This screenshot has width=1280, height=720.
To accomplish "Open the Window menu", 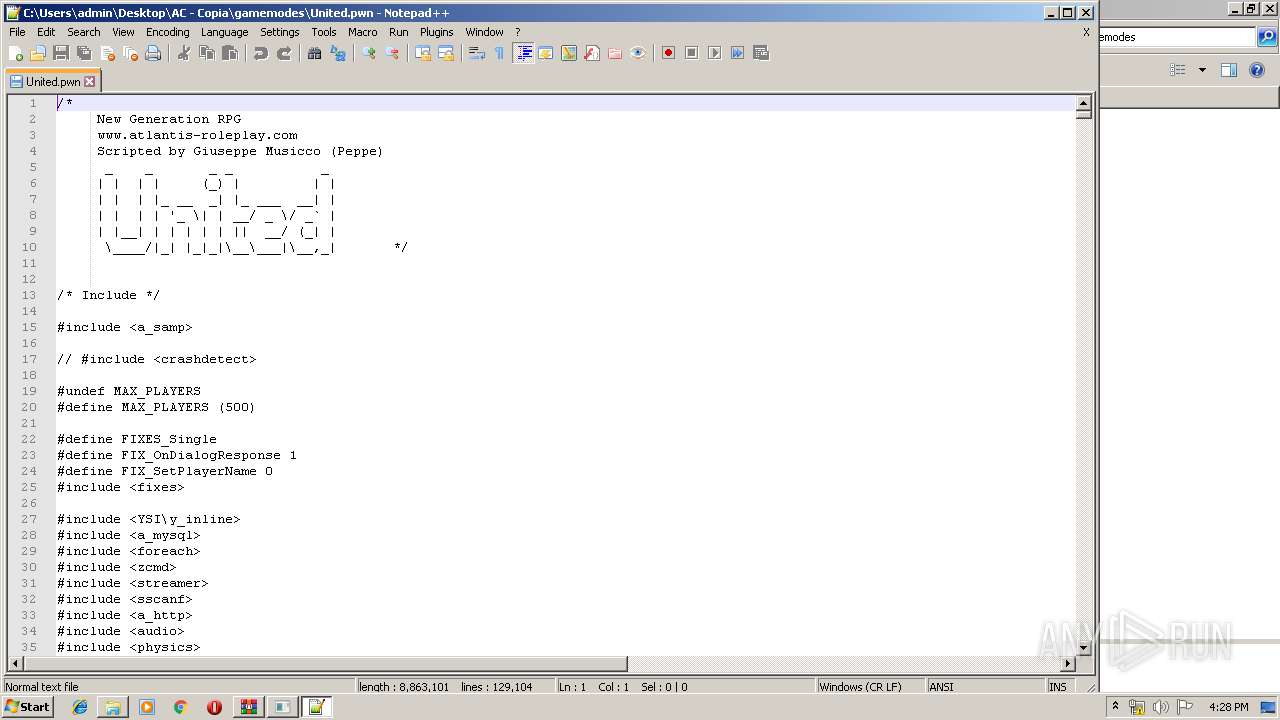I will [484, 32].
